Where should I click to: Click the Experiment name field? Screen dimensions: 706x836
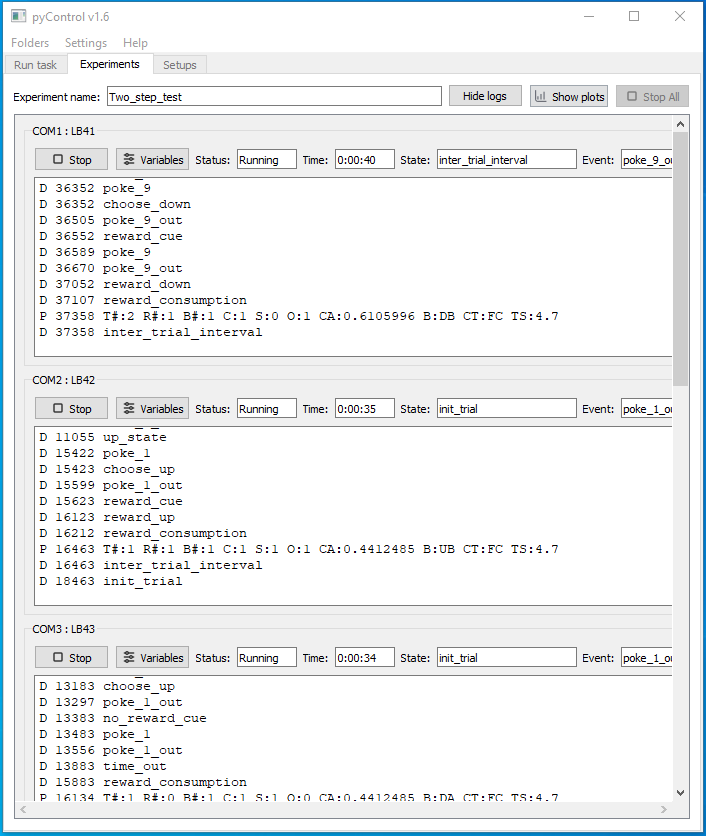click(274, 97)
